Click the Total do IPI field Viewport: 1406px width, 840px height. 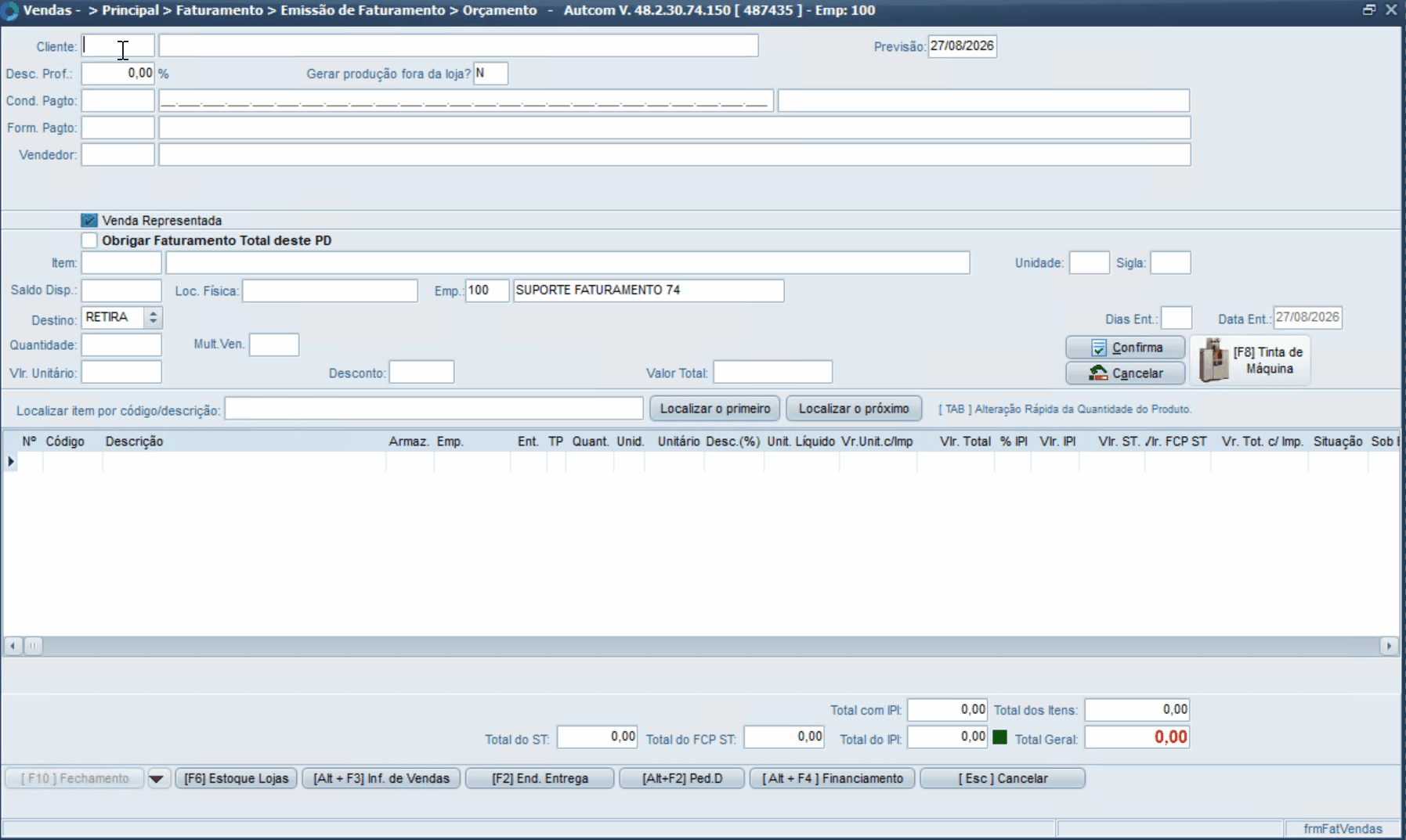(x=947, y=737)
